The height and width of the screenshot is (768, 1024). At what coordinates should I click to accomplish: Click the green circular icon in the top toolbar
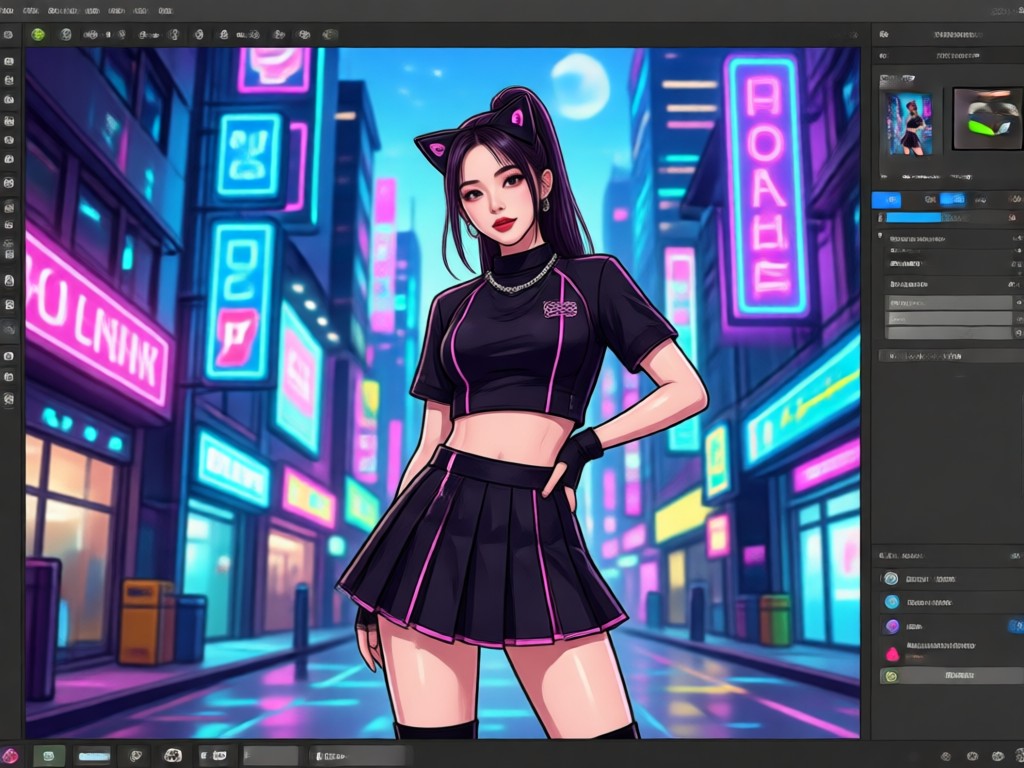(x=39, y=35)
